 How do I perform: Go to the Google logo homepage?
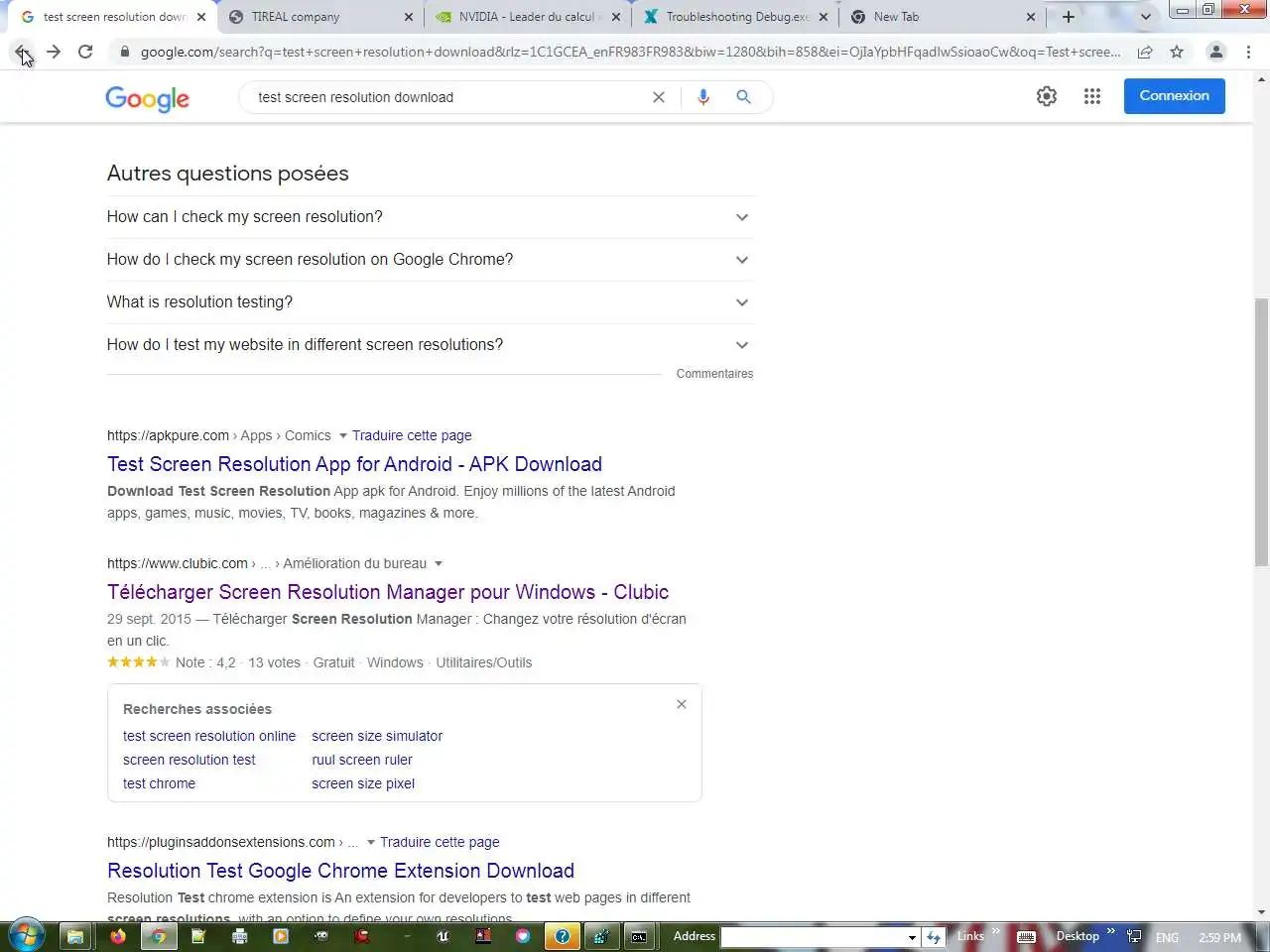tap(147, 98)
